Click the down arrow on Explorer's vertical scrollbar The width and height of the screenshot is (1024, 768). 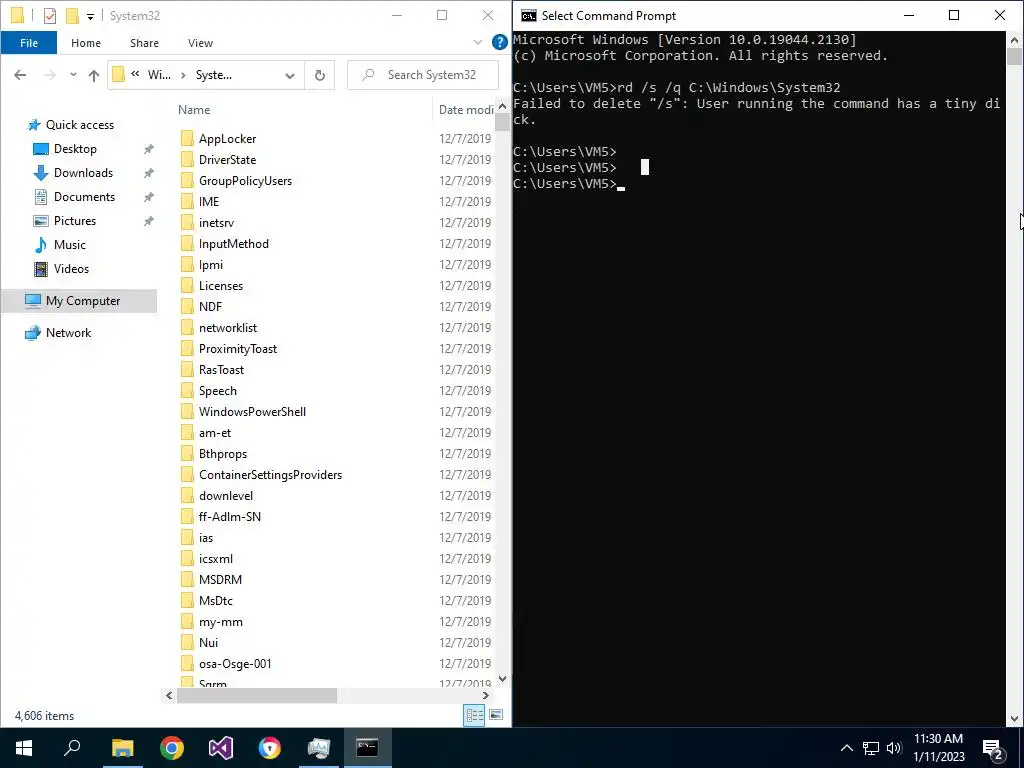(x=502, y=679)
